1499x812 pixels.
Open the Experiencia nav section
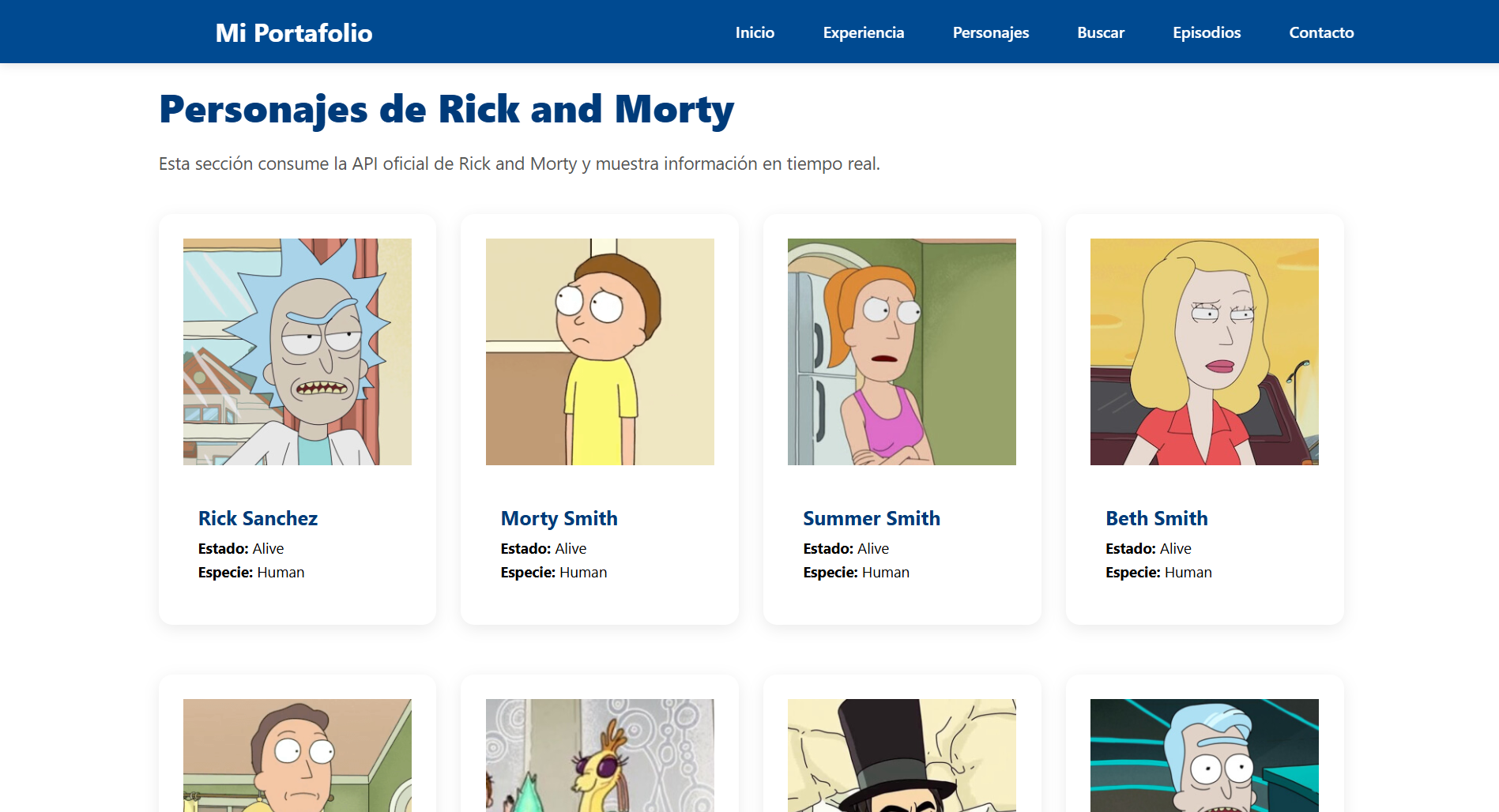863,32
